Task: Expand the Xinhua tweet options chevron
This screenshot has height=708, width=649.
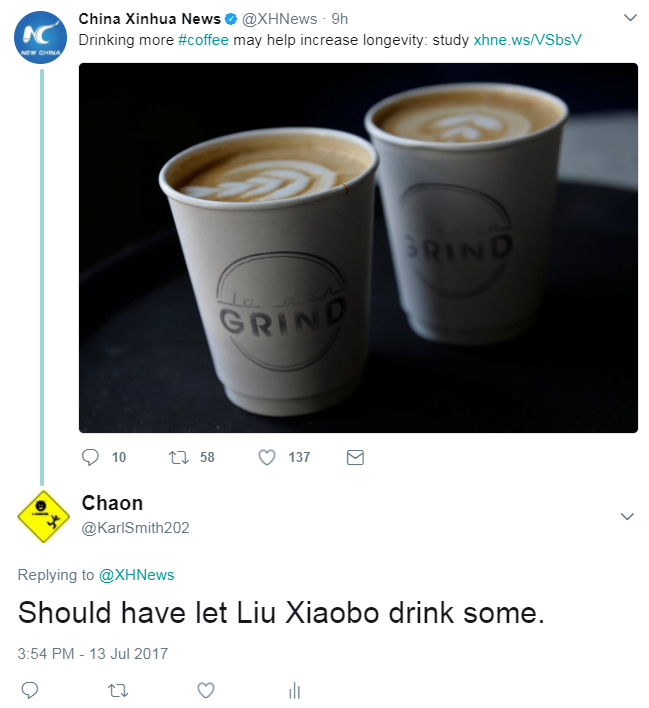Action: [630, 18]
